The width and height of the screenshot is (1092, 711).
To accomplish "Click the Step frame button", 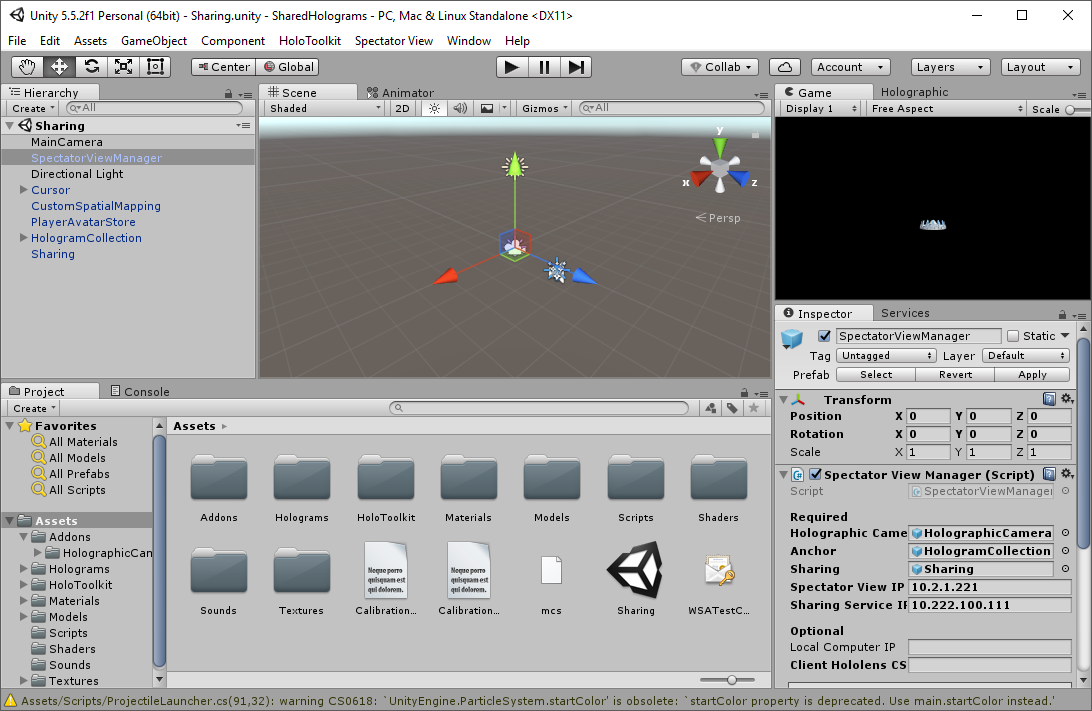I will [576, 67].
